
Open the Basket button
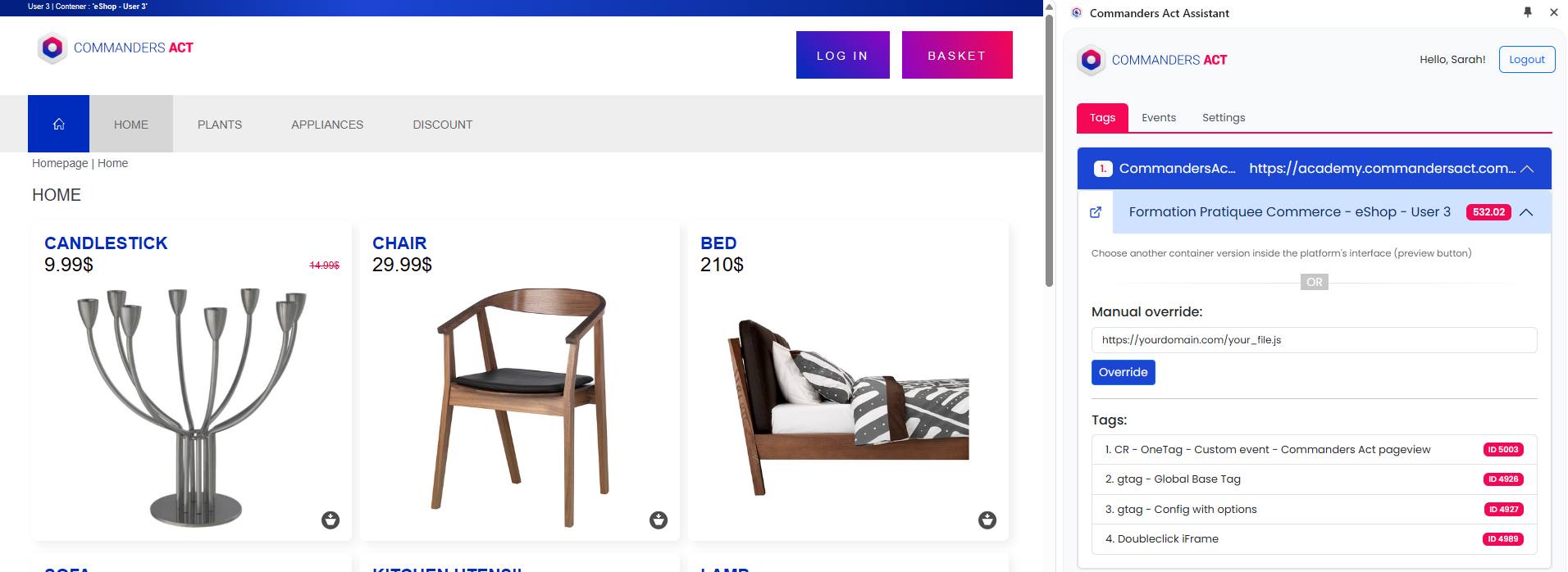pyautogui.click(x=957, y=55)
